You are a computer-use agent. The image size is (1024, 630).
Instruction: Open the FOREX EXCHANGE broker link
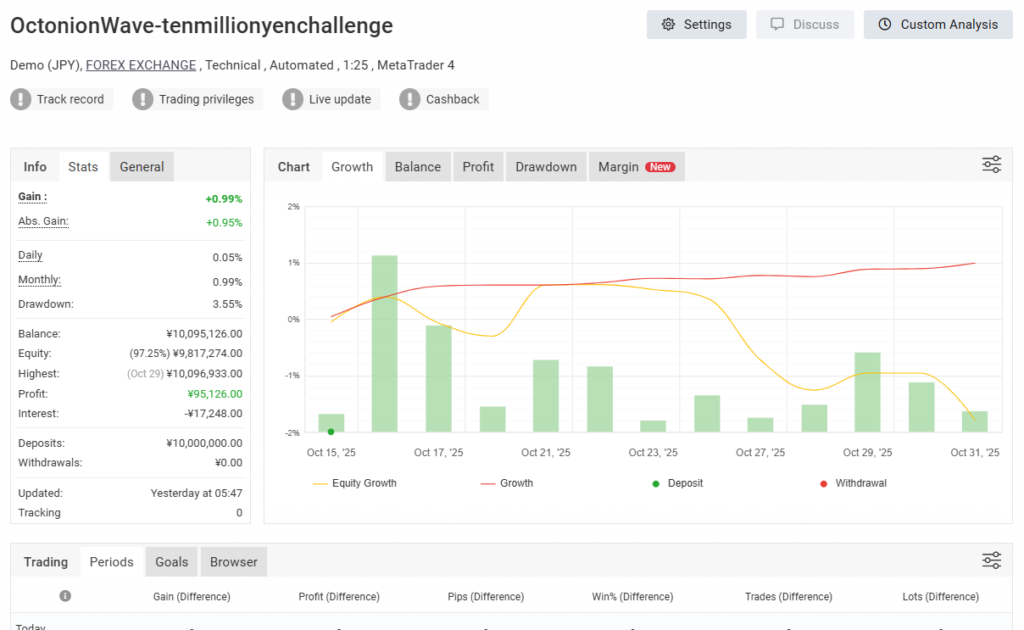[x=141, y=65]
